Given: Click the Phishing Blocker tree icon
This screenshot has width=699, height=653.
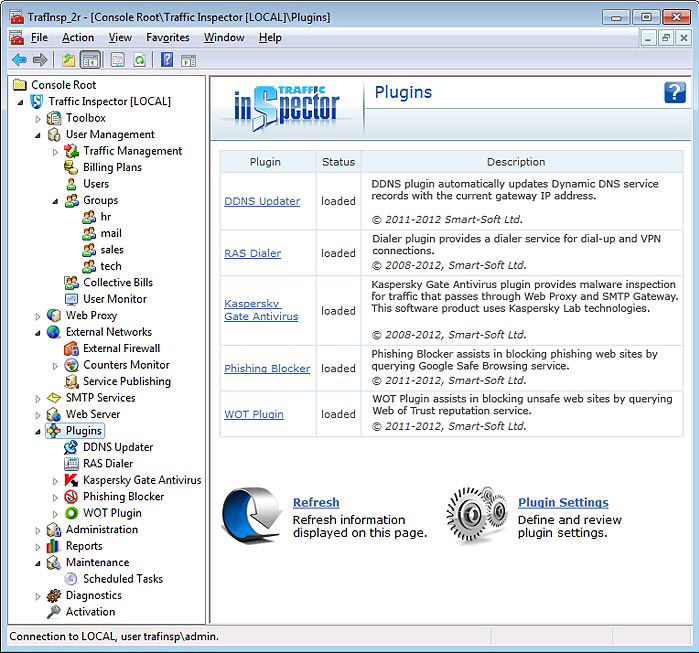Looking at the screenshot, I should point(71,497).
